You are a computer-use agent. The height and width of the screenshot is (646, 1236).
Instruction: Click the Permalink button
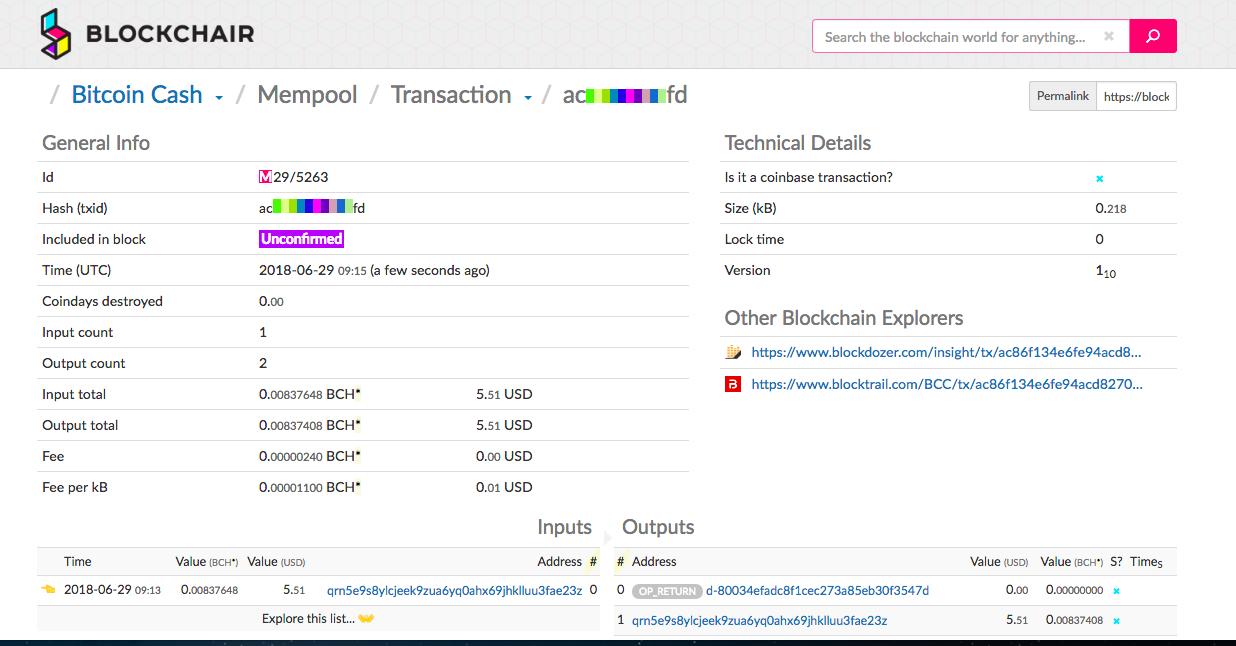click(1063, 96)
